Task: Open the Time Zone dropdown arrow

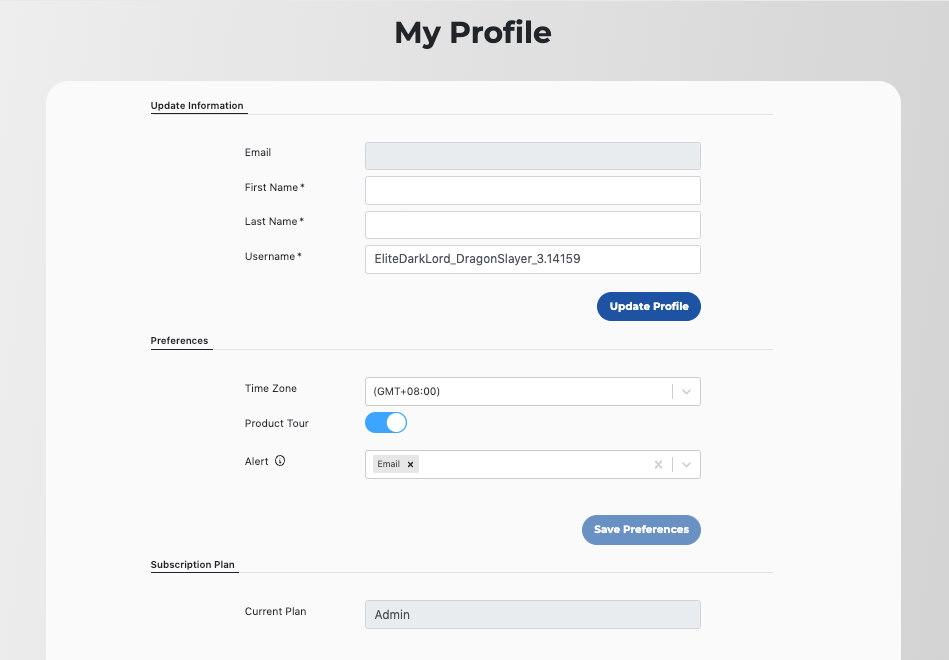Action: tap(687, 391)
